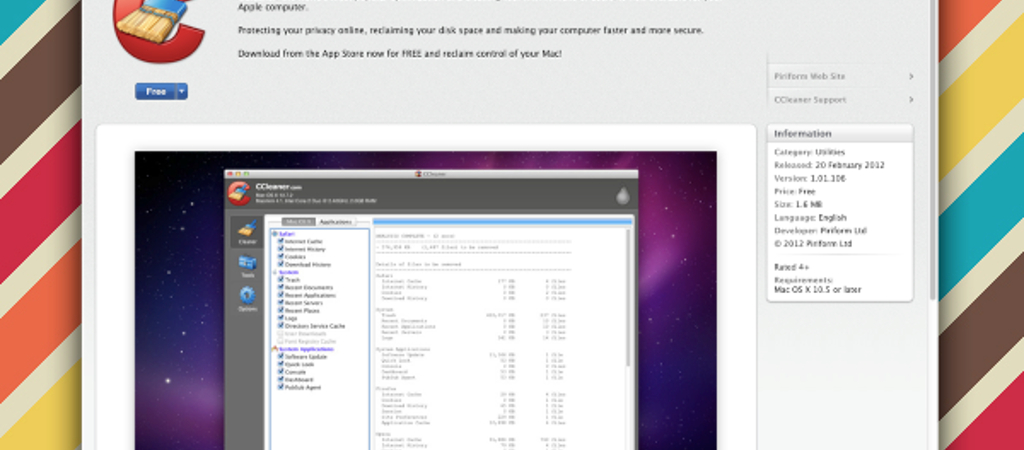Click the Category: Utilities text
Image resolution: width=1024 pixels, height=450 pixels.
[x=809, y=152]
